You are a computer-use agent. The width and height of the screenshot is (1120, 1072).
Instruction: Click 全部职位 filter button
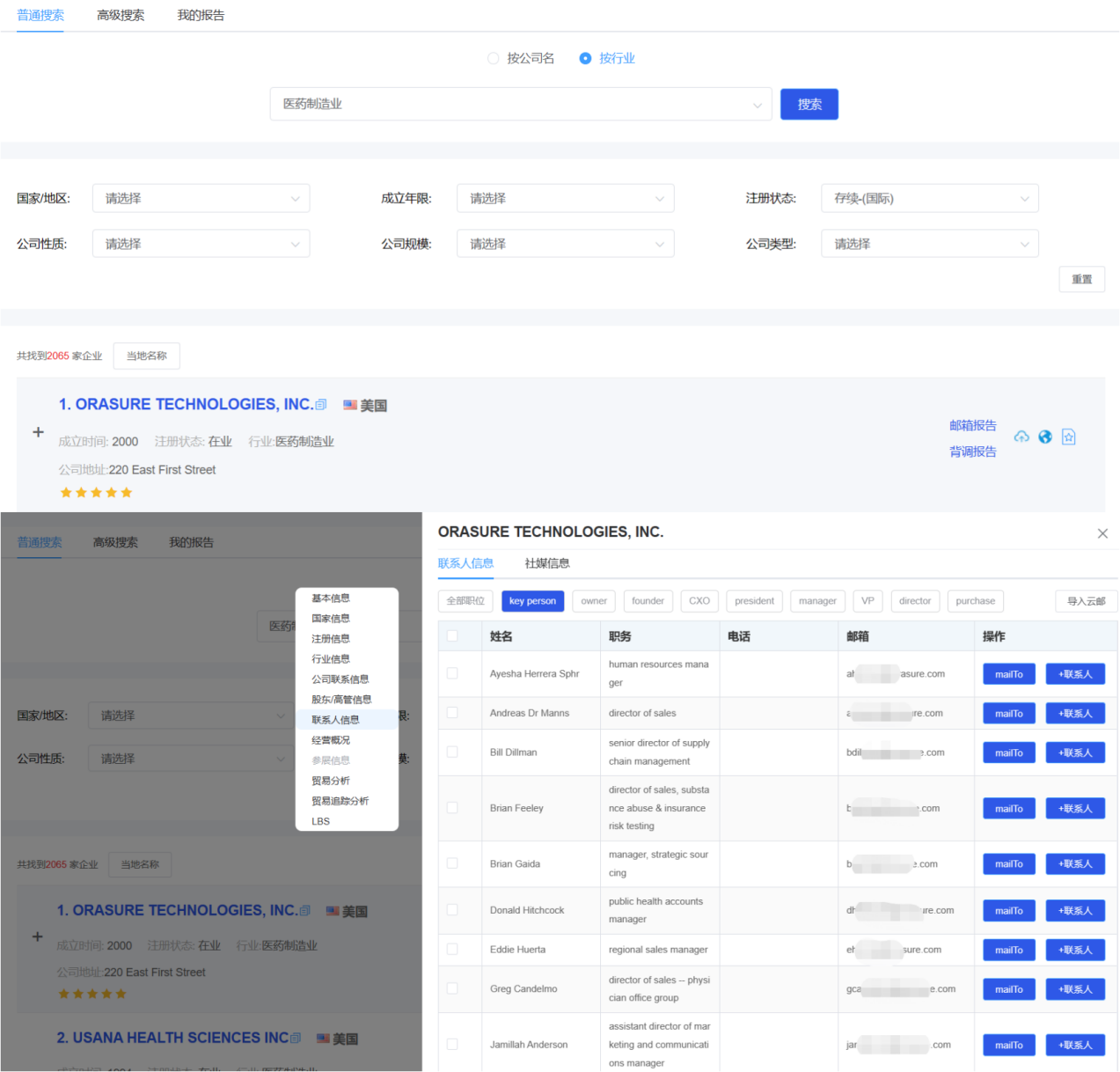(465, 601)
